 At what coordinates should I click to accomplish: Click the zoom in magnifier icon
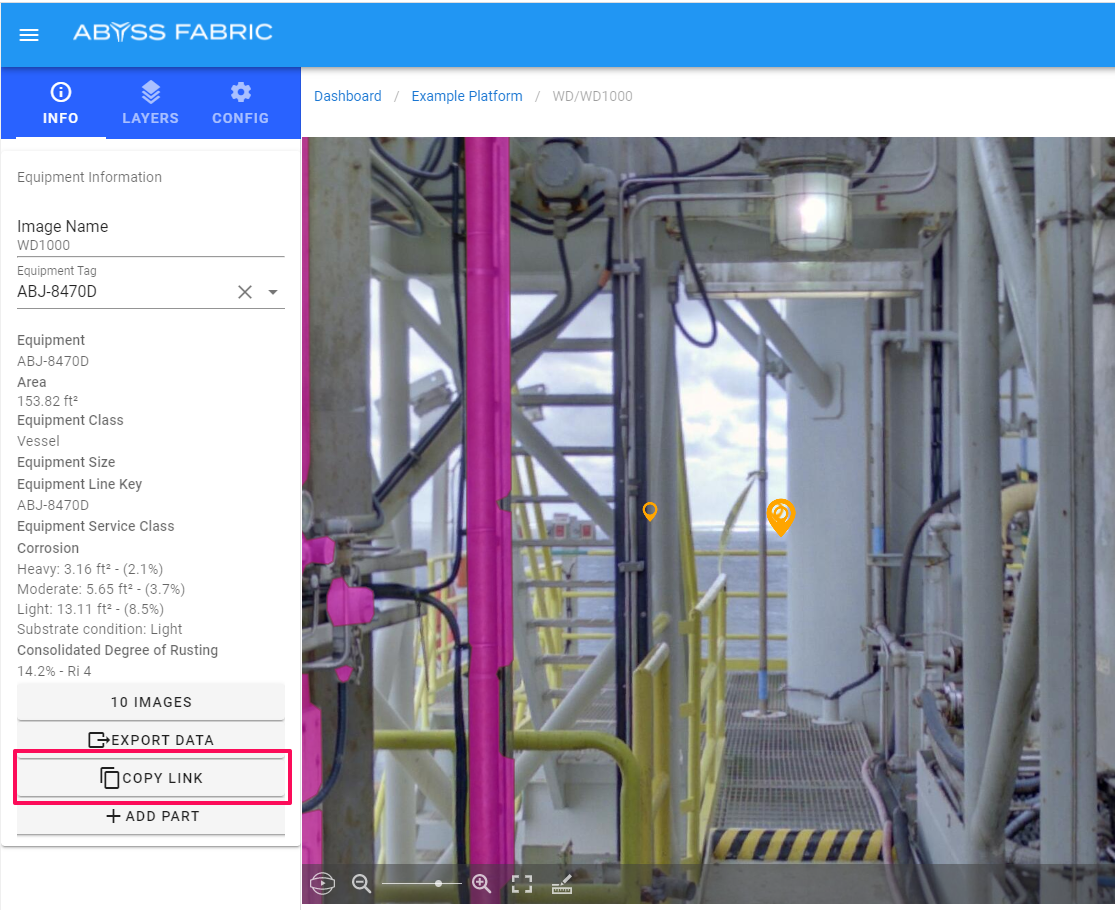481,883
